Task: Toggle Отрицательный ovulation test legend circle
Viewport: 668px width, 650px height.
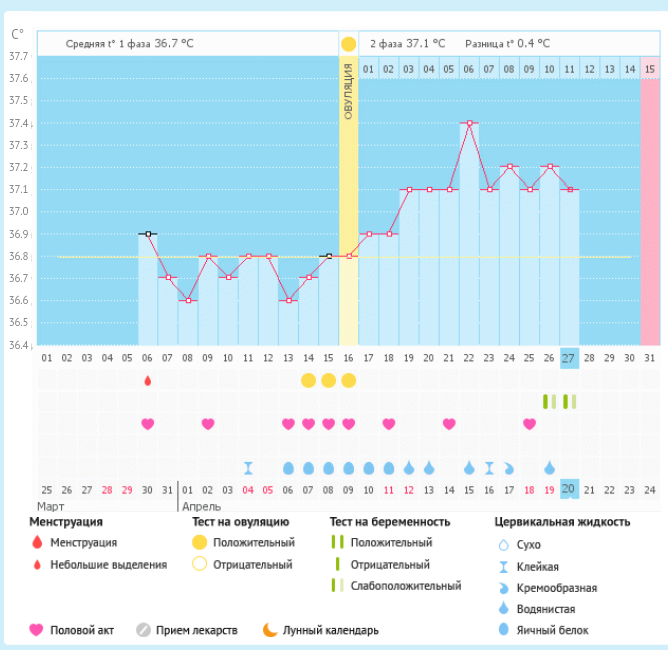Action: 200,564
